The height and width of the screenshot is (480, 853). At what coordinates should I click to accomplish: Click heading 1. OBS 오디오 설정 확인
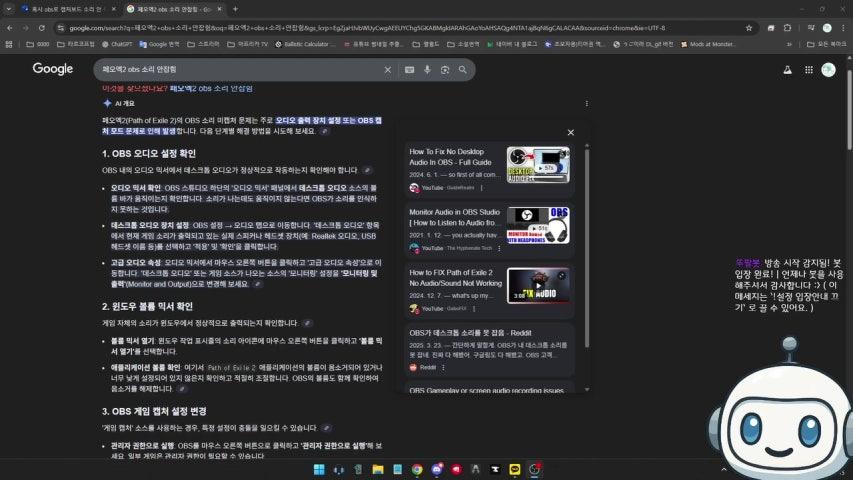point(149,153)
